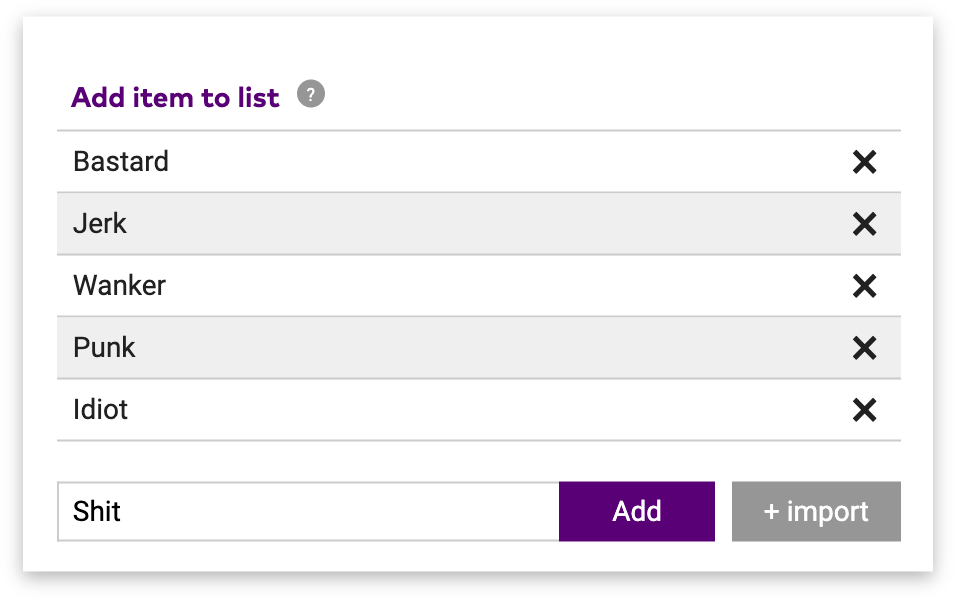
Task: Click the 'Idiot' label text
Action: point(100,410)
